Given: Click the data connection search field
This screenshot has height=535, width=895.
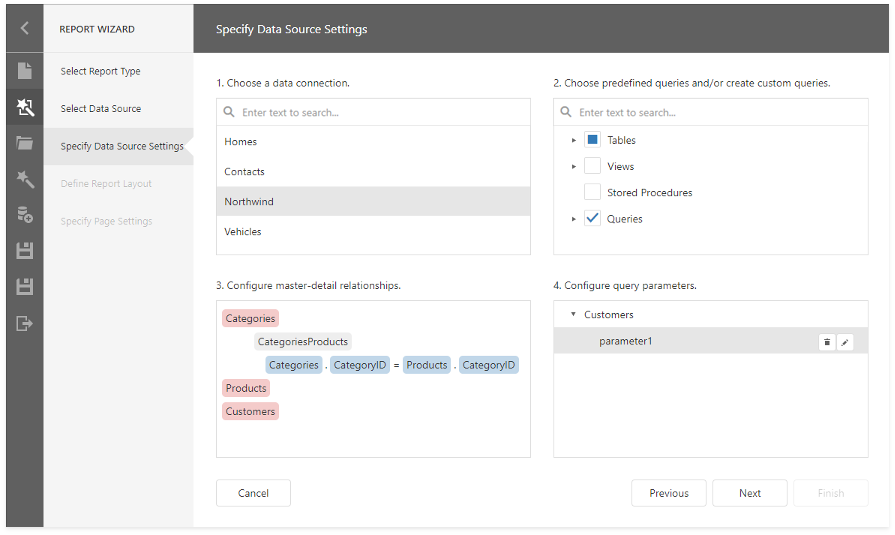Looking at the screenshot, I should tap(380, 113).
